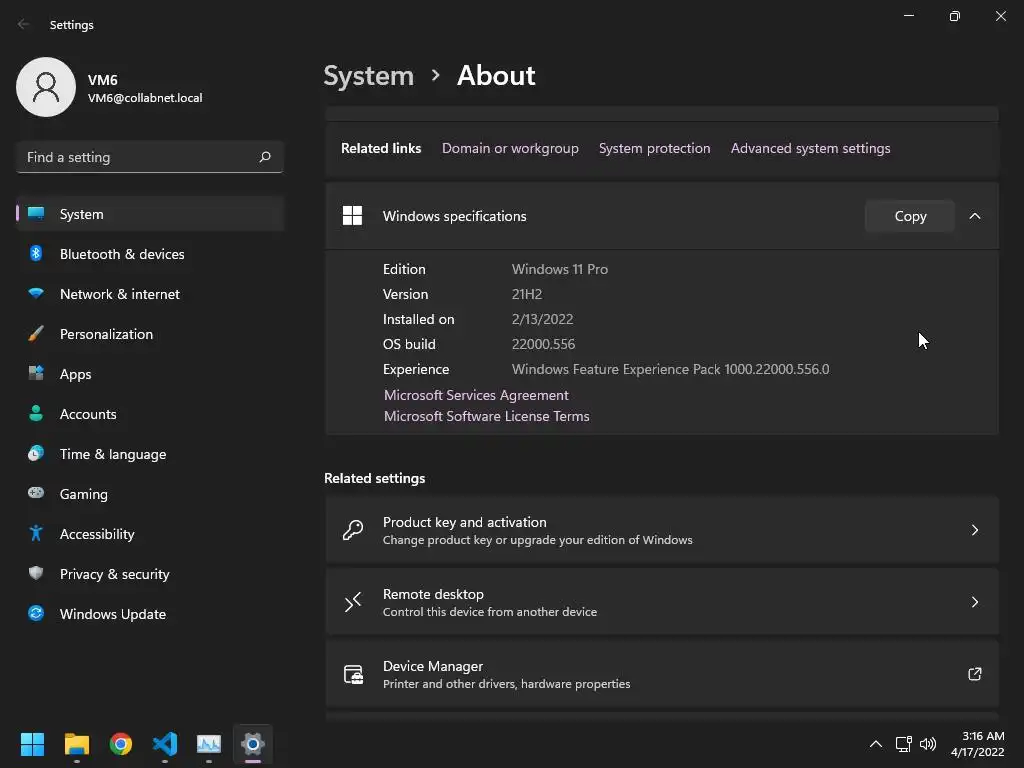
Task: Click the Accounts person icon
Action: click(36, 413)
